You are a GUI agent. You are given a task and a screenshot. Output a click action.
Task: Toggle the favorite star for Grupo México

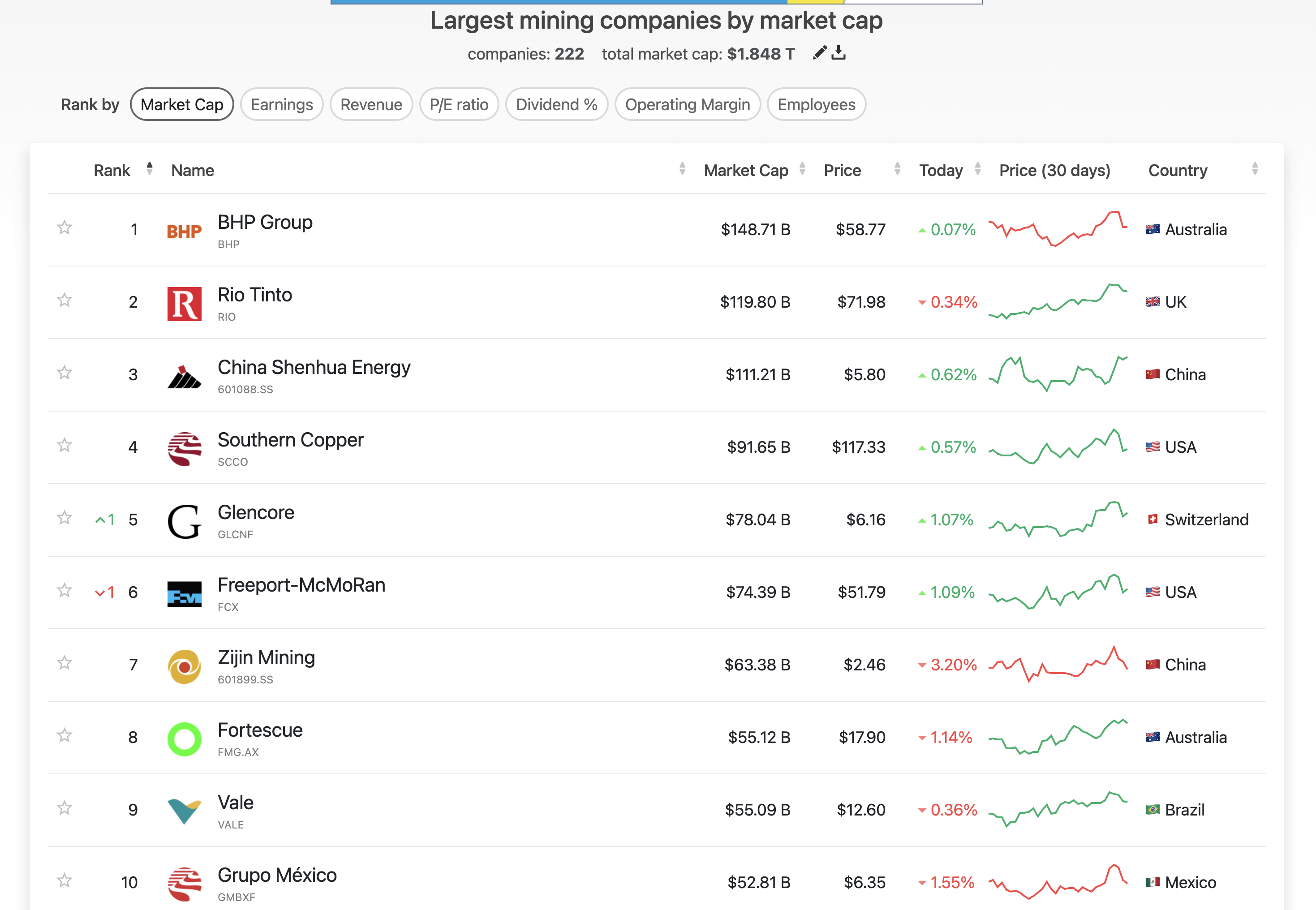point(65,880)
